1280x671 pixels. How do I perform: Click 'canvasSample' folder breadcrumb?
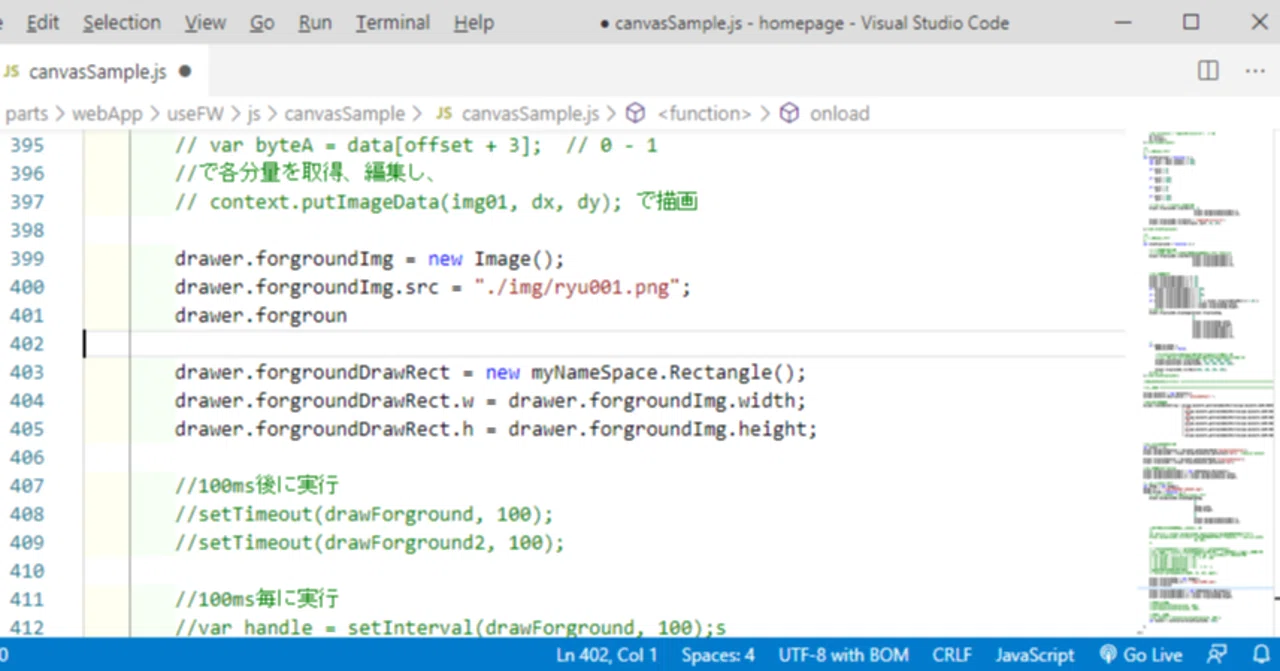coord(345,114)
